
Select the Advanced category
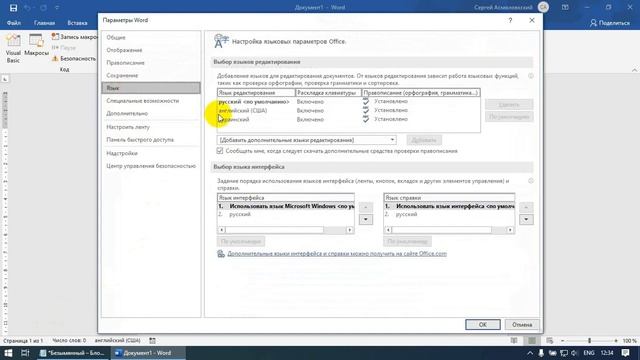pyautogui.click(x=151, y=113)
